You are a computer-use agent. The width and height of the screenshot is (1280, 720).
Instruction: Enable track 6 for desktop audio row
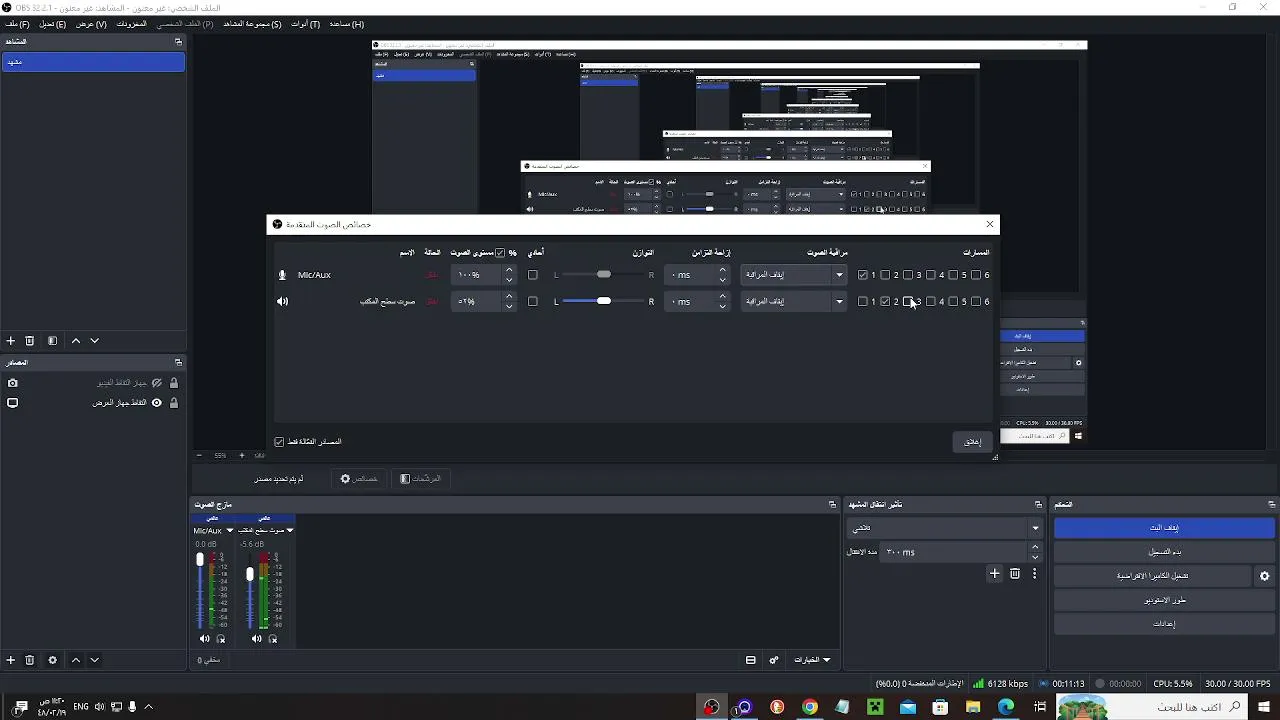tap(976, 301)
